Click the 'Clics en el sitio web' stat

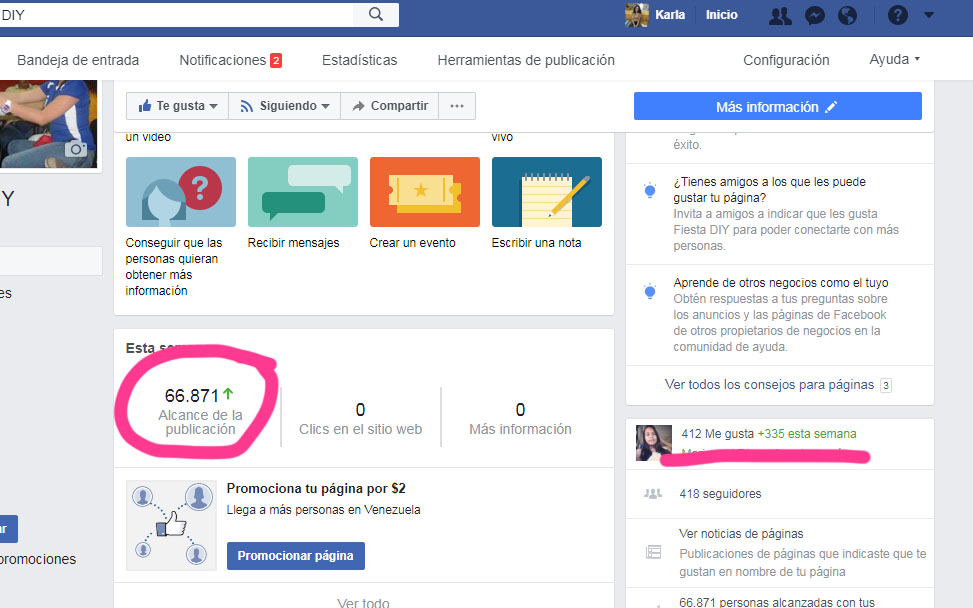pyautogui.click(x=361, y=419)
